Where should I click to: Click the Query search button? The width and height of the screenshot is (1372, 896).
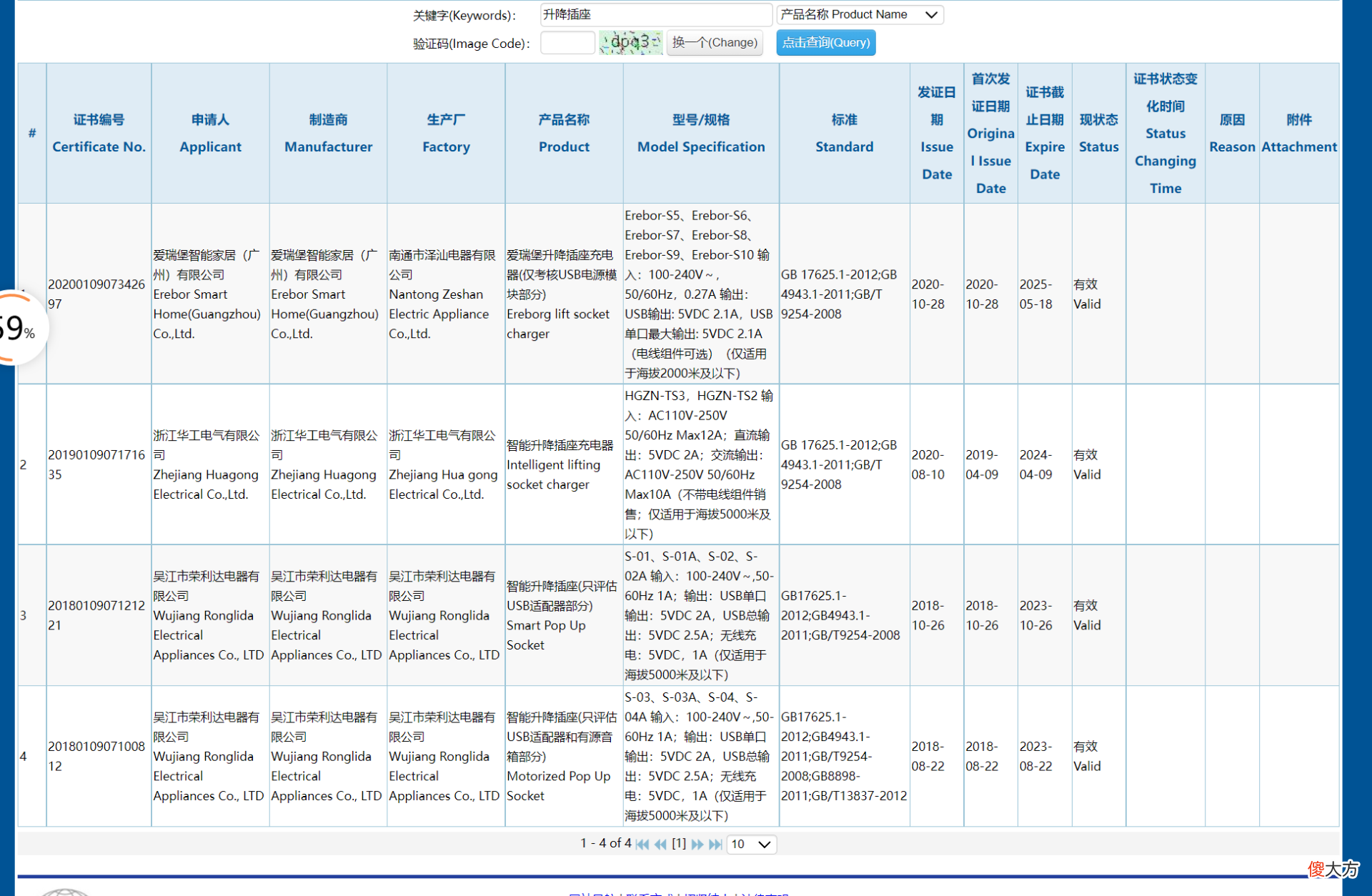[826, 43]
